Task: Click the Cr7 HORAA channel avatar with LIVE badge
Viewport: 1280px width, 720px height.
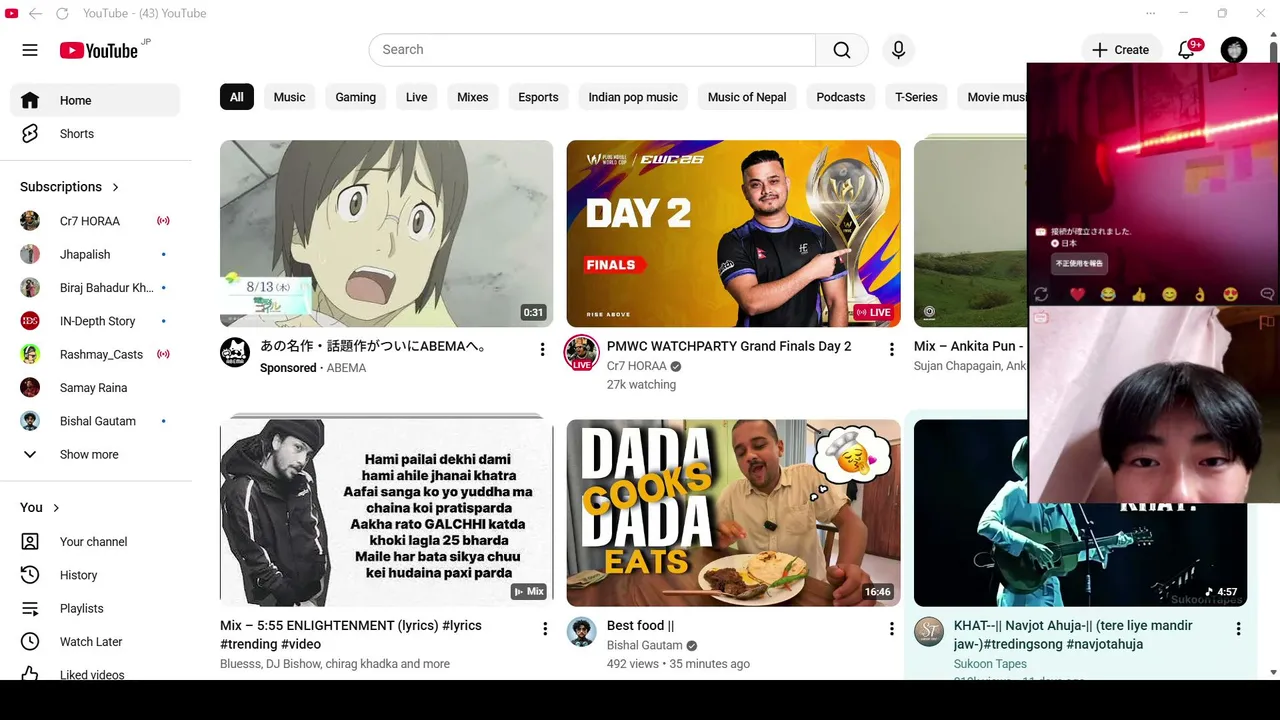Action: click(582, 353)
